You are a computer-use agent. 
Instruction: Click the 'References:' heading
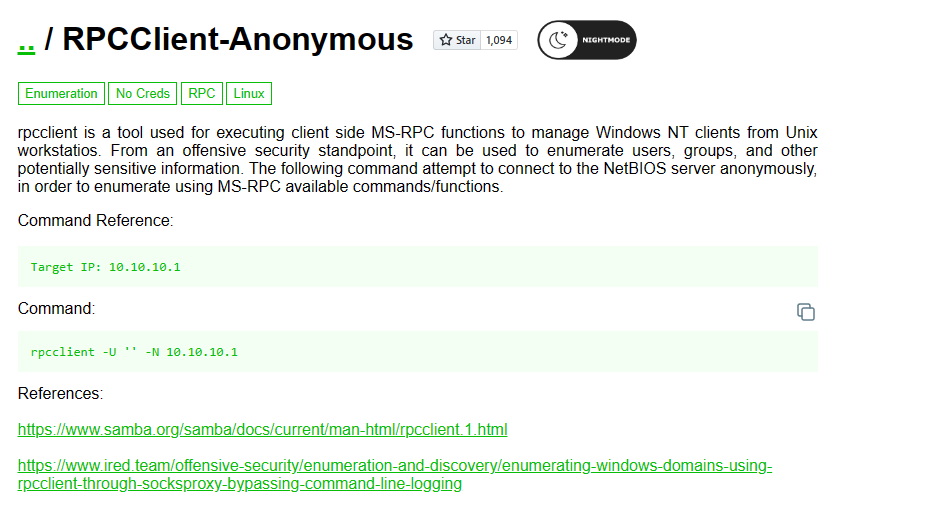pyautogui.click(x=60, y=394)
